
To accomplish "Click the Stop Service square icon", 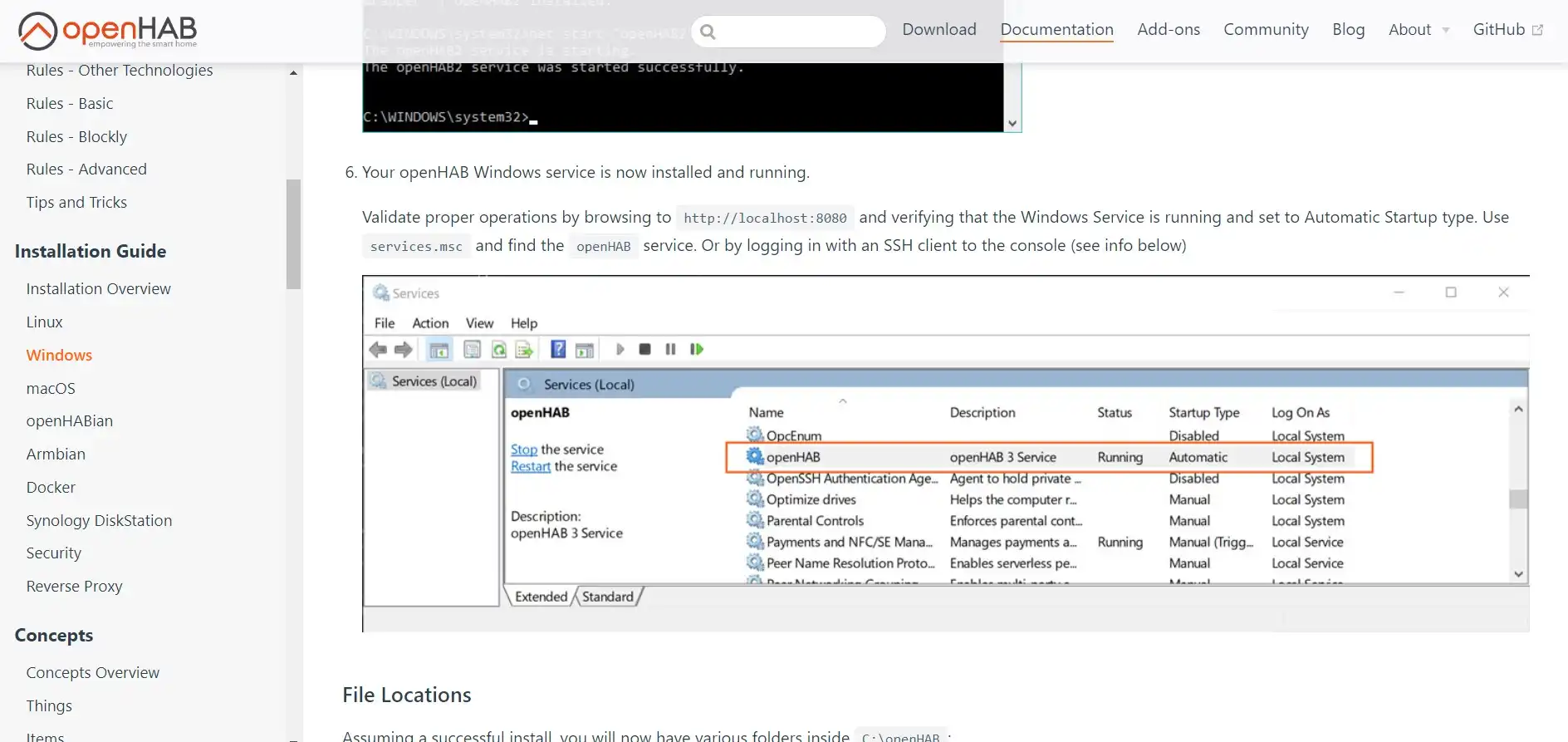I will pyautogui.click(x=644, y=350).
